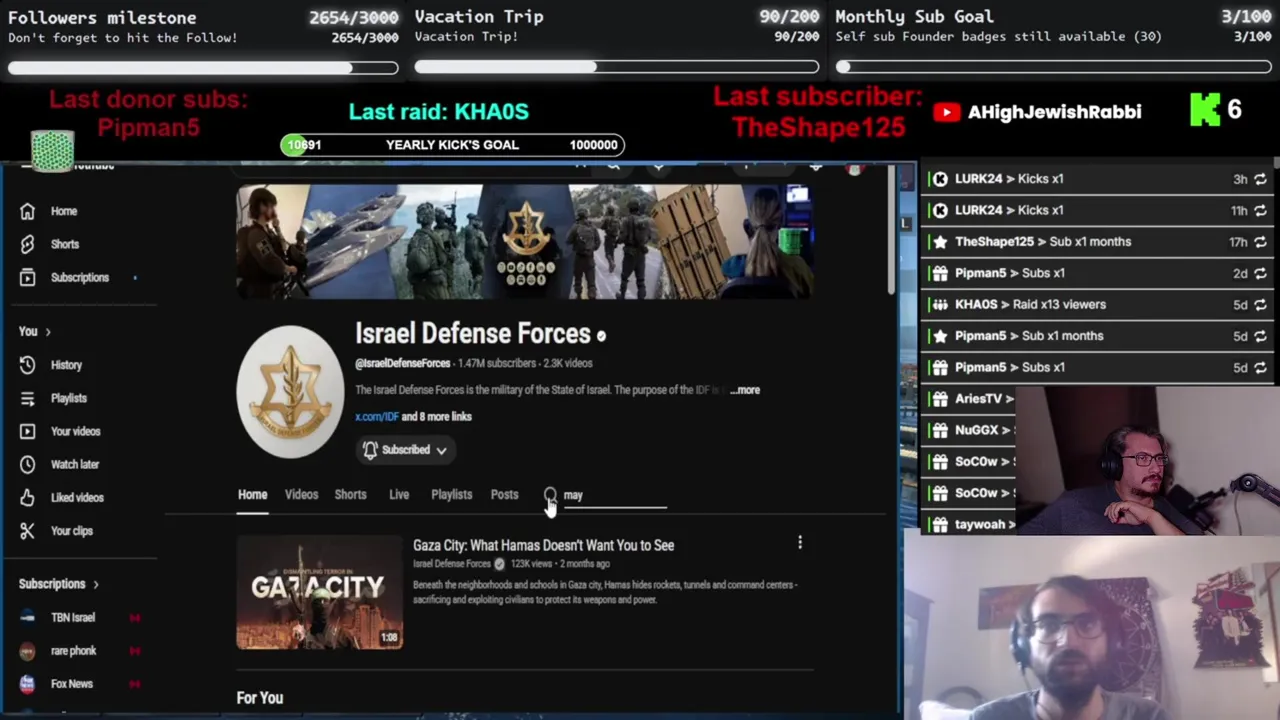The width and height of the screenshot is (1280, 720).
Task: Click the Fox News channel icon
Action: (27, 684)
